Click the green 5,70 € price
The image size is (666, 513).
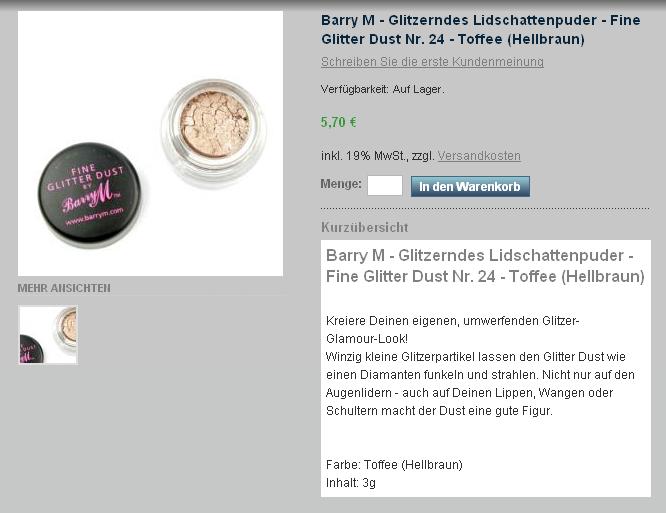[x=339, y=122]
